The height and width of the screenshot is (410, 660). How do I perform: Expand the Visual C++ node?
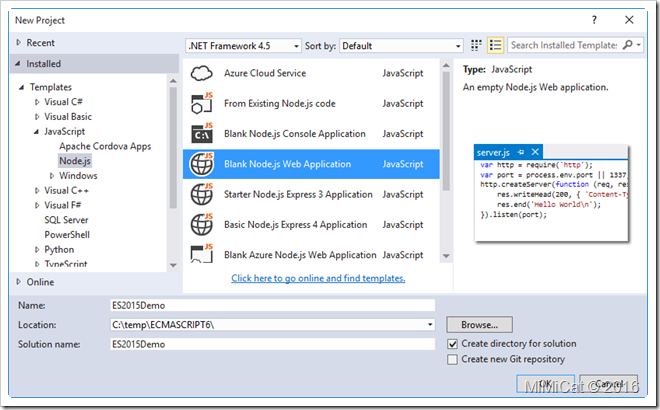pos(37,191)
